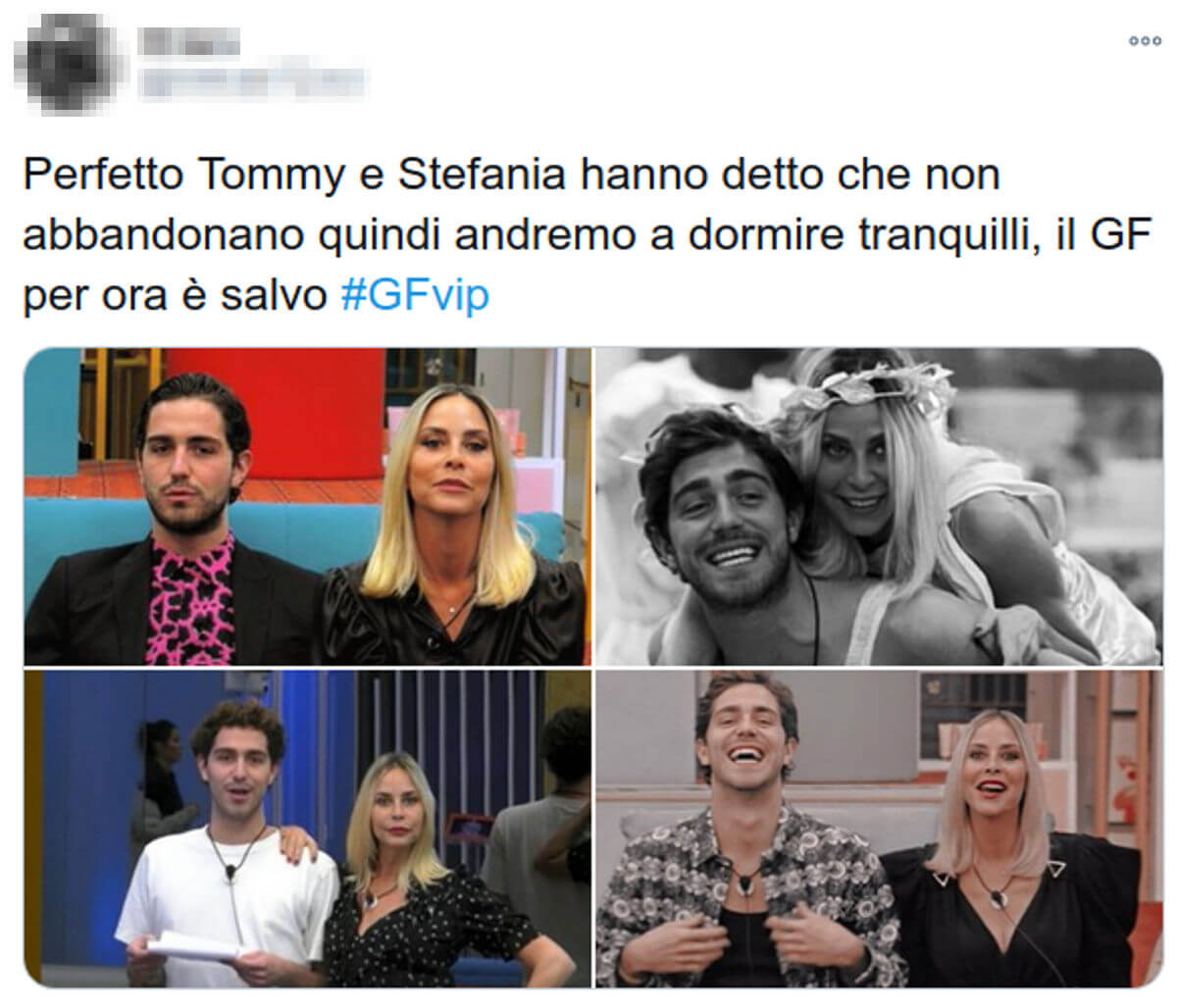
Task: Click the word Stefania in the tweet
Action: 482,176
